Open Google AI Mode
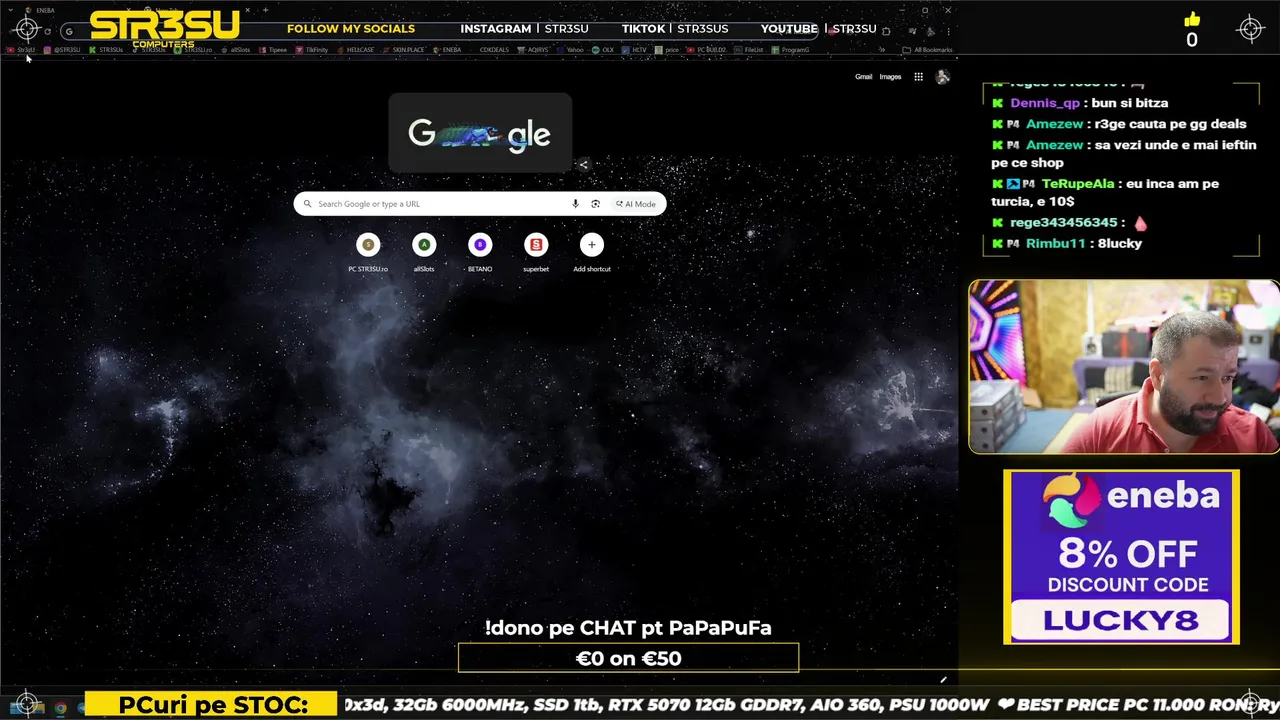 point(636,204)
